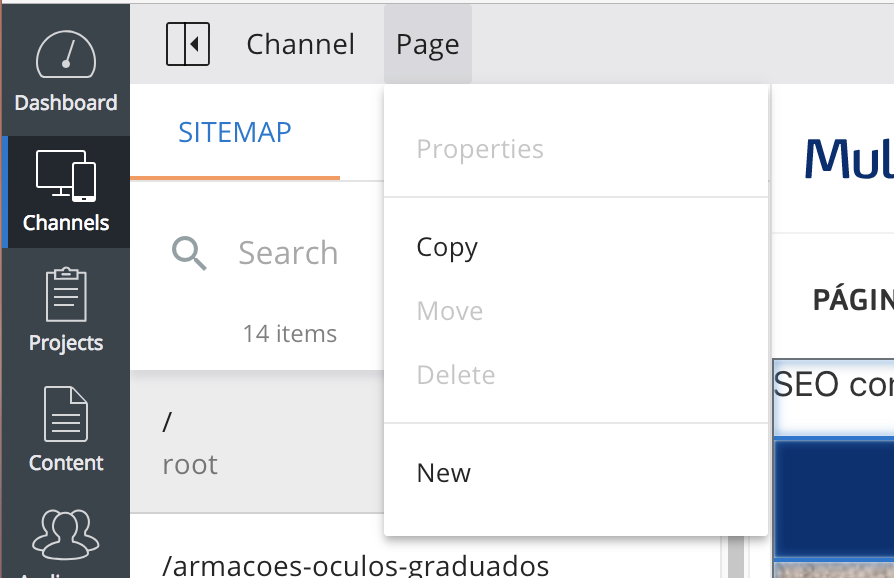Click the sitemap list scrollbar

pyautogui.click(x=736, y=557)
